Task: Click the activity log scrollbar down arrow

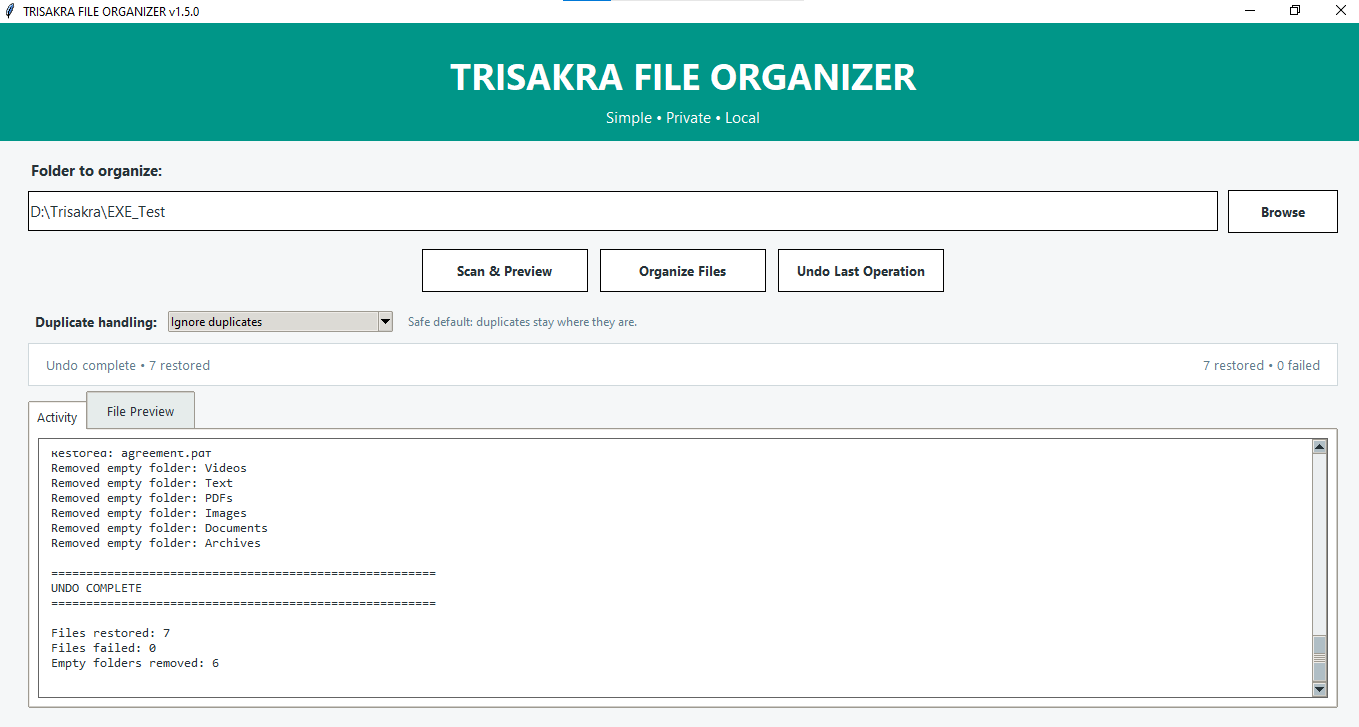Action: 1319,689
